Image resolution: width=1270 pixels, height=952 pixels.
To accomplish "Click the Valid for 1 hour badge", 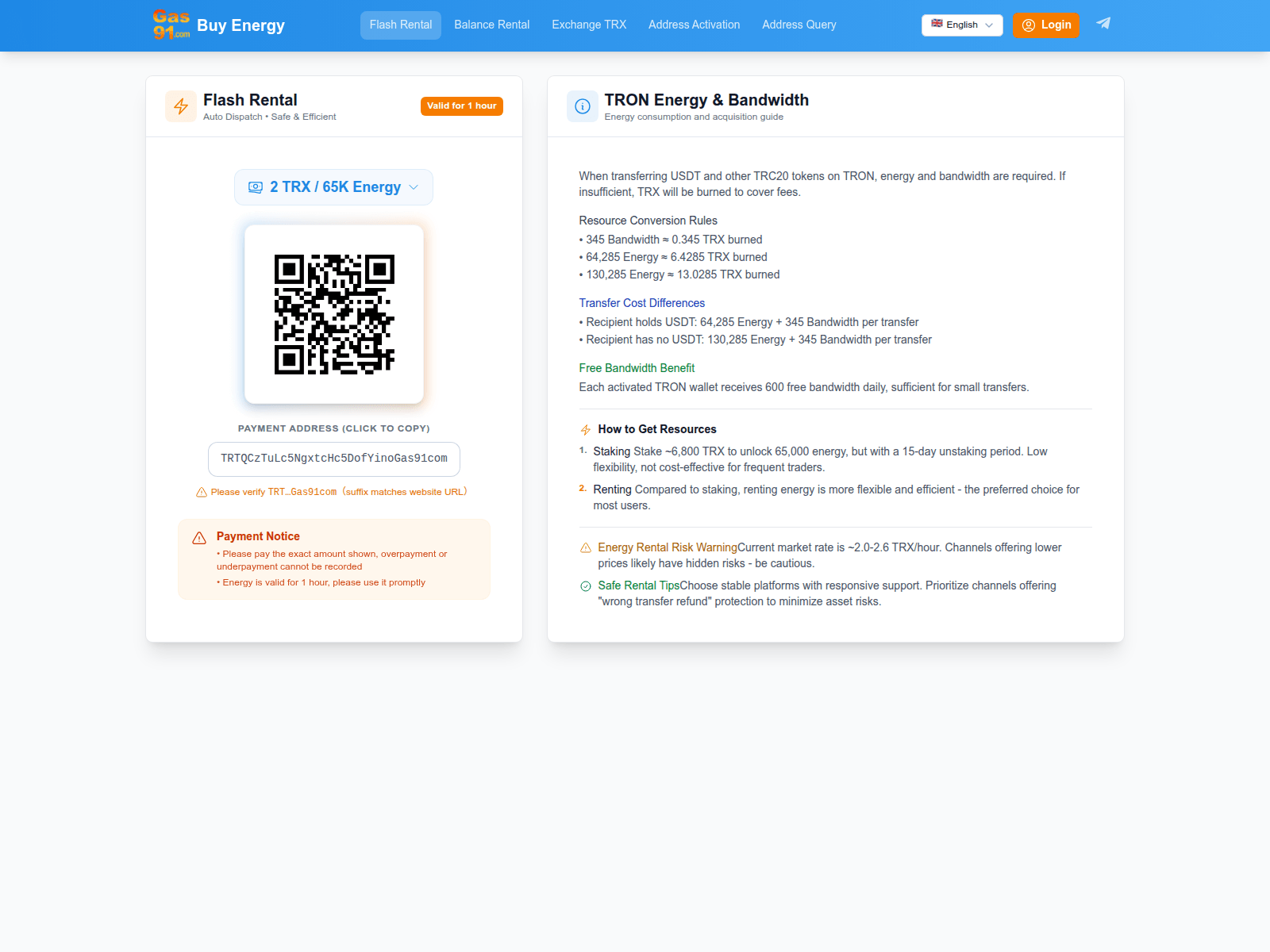I will tap(462, 106).
